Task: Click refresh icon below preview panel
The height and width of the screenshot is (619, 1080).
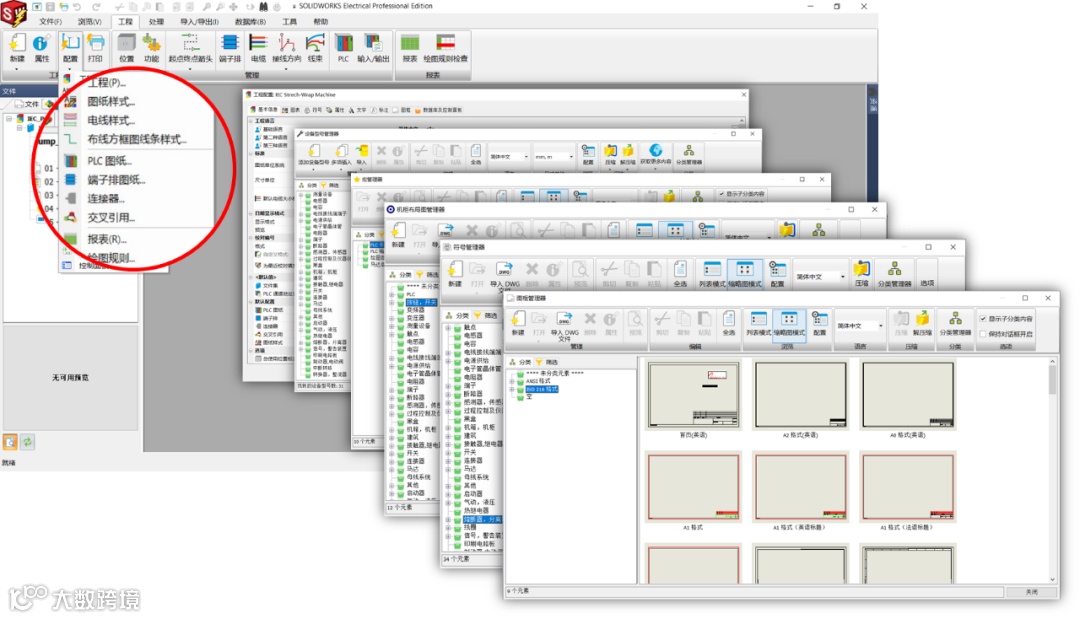Action: point(27,442)
